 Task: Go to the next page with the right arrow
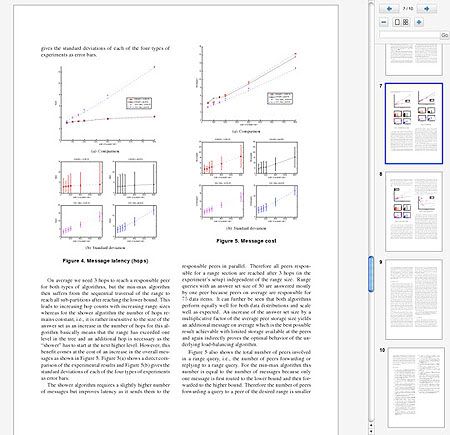[x=426, y=9]
